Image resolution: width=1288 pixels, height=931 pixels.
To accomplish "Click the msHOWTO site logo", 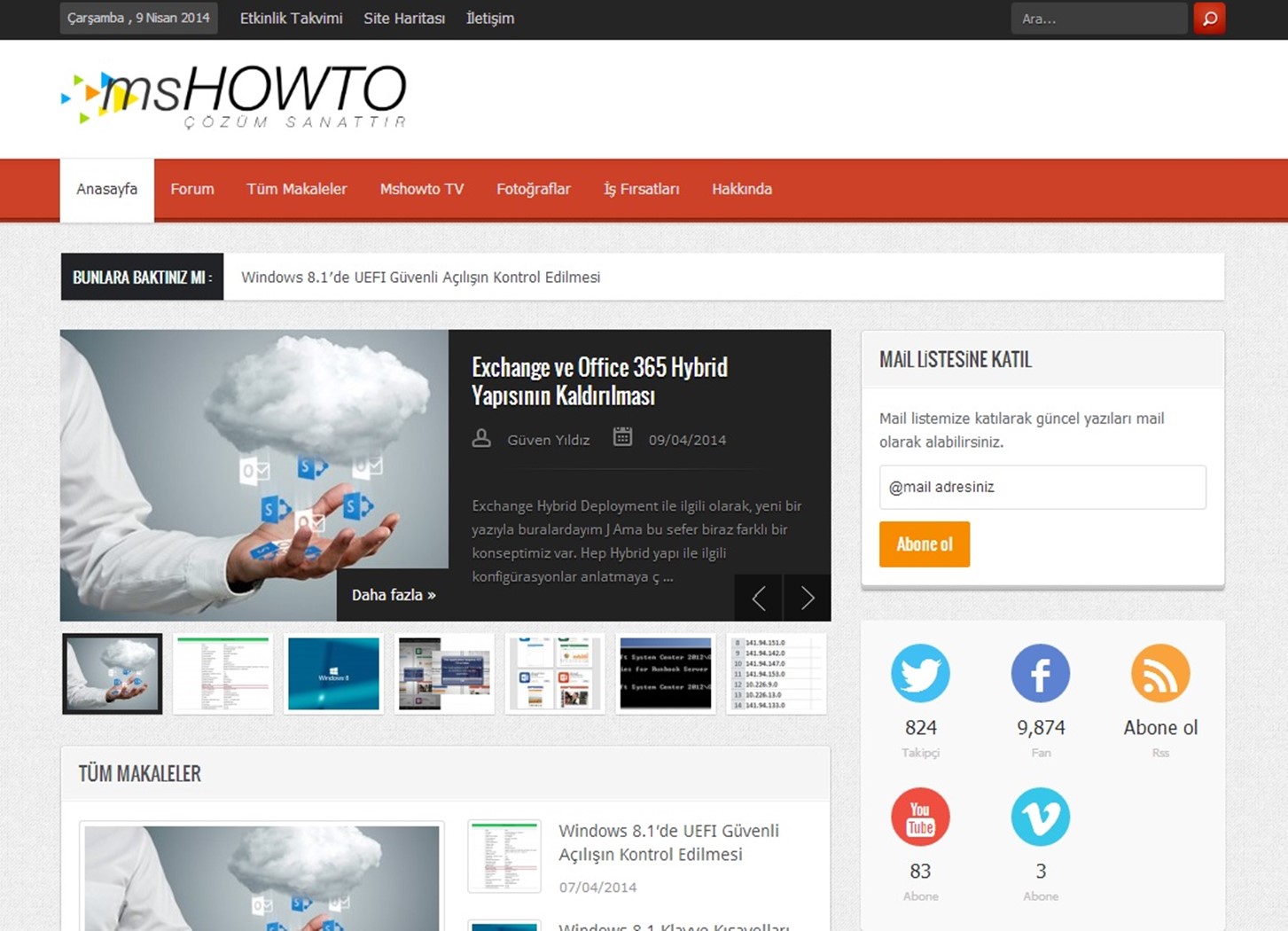I will [x=234, y=97].
